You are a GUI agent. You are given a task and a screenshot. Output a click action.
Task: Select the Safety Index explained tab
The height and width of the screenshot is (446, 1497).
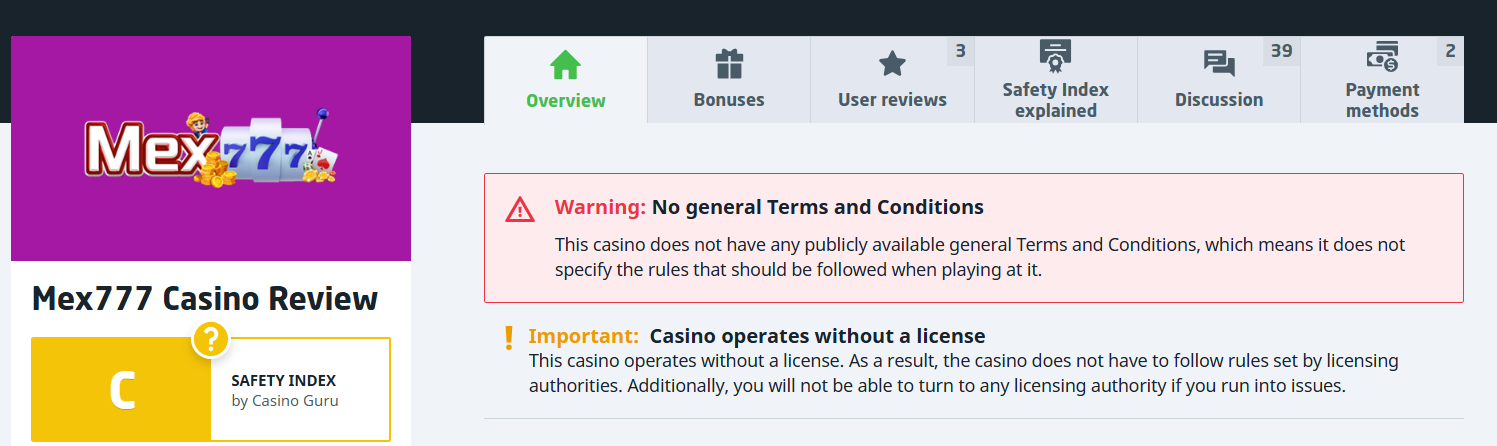(1055, 100)
